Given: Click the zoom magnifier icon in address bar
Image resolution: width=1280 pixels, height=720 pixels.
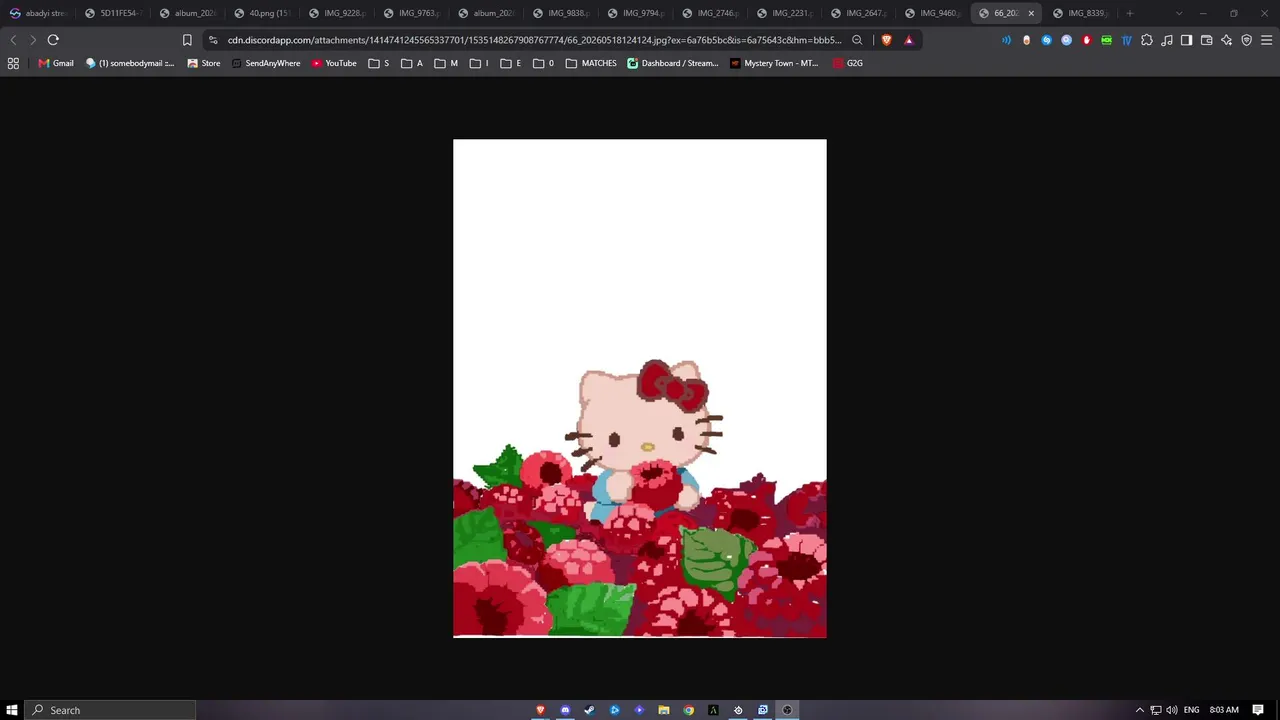Looking at the screenshot, I should [x=857, y=40].
